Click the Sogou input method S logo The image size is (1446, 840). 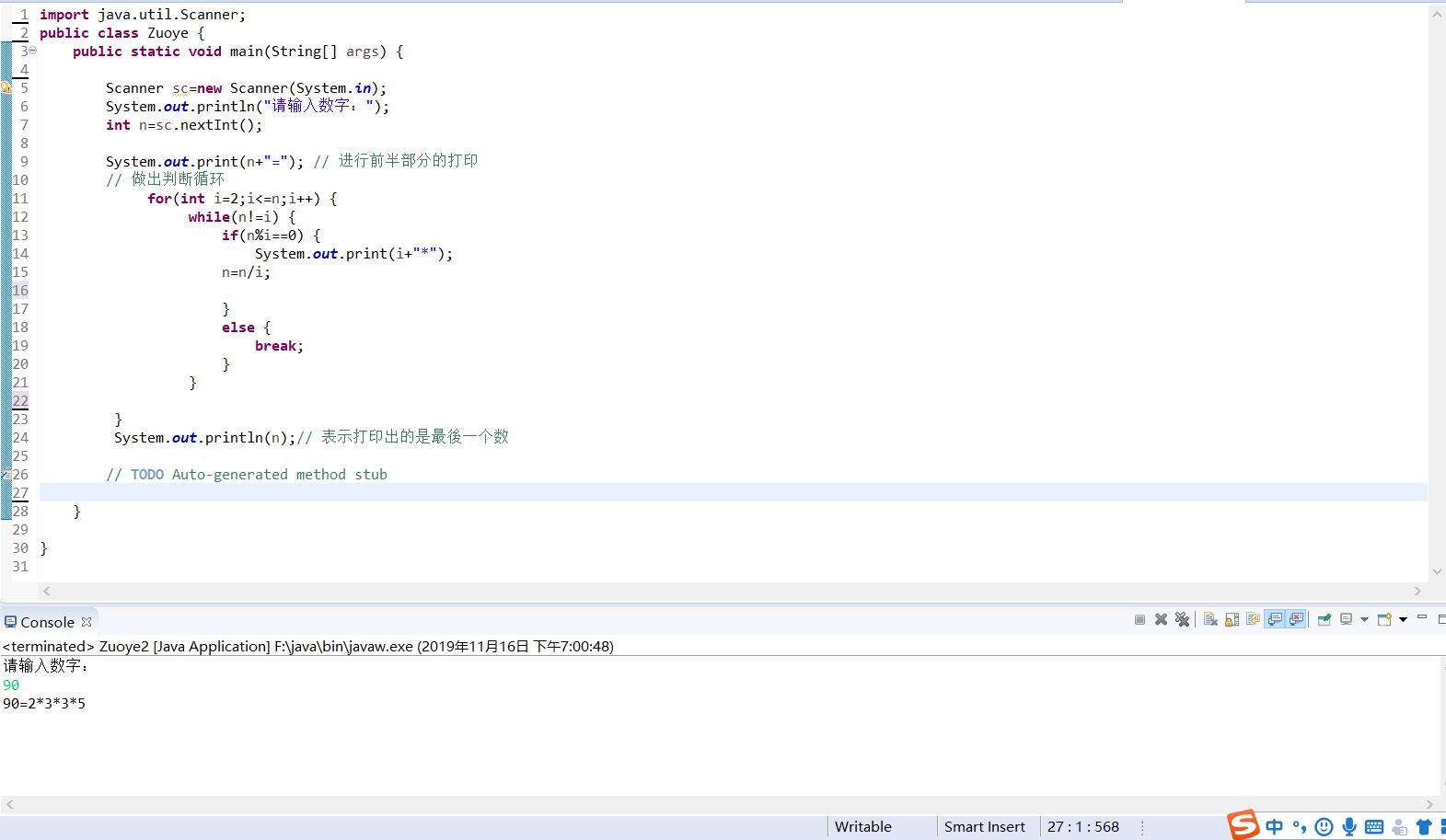pos(1243,824)
